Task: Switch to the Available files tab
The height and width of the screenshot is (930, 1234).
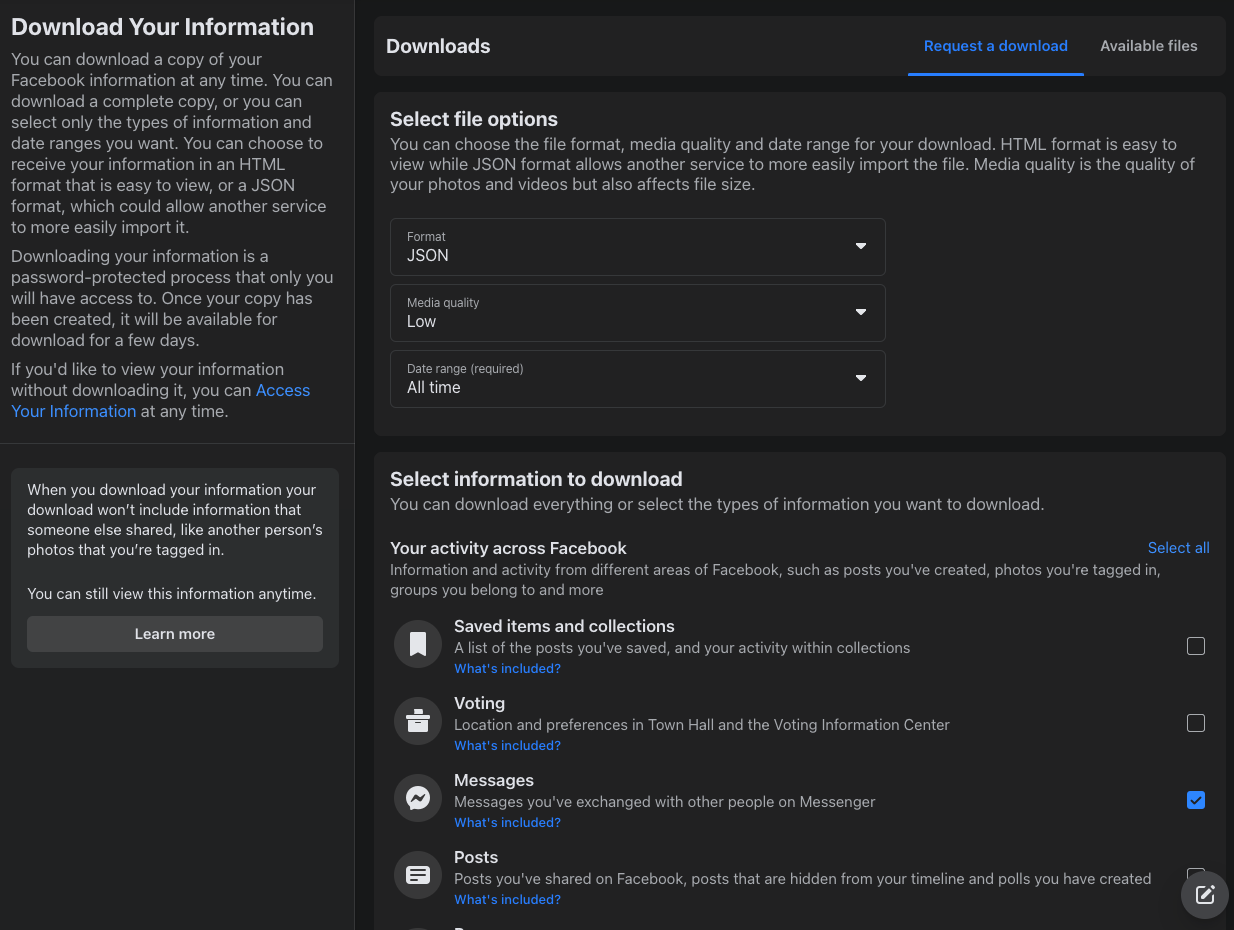Action: click(1149, 46)
